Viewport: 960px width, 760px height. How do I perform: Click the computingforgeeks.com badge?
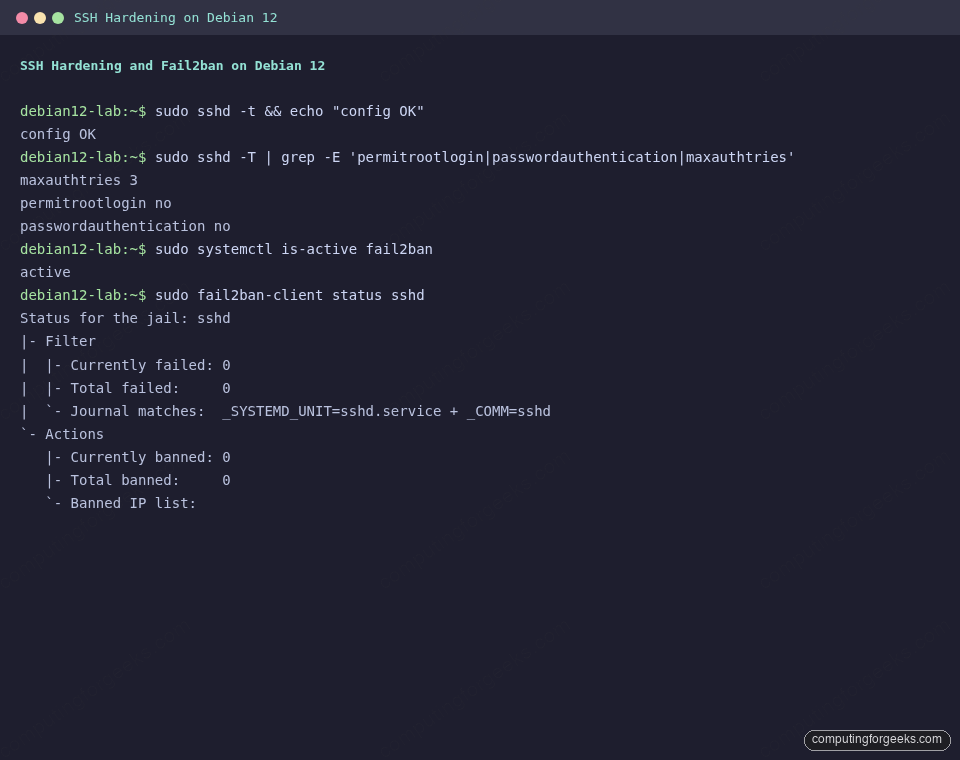(x=876, y=740)
